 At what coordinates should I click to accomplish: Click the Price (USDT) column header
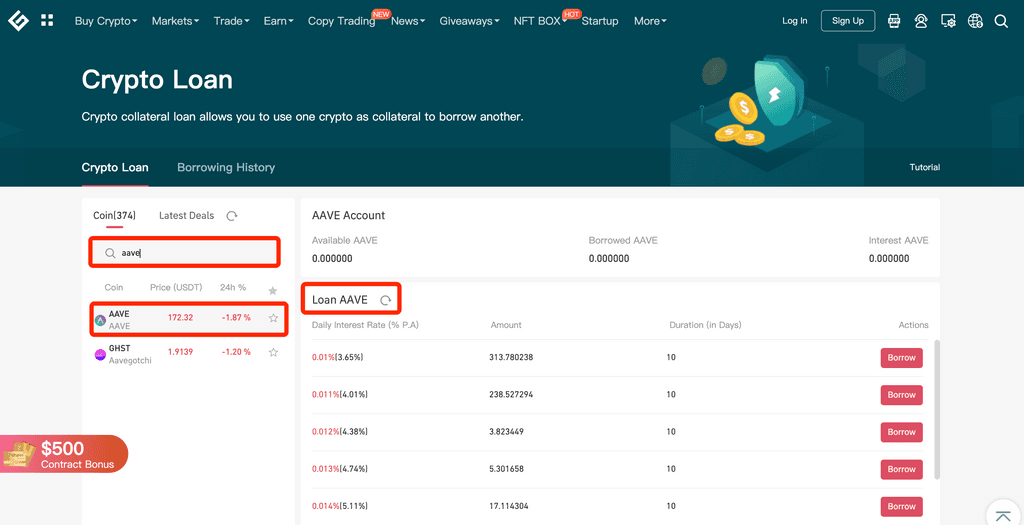176,287
